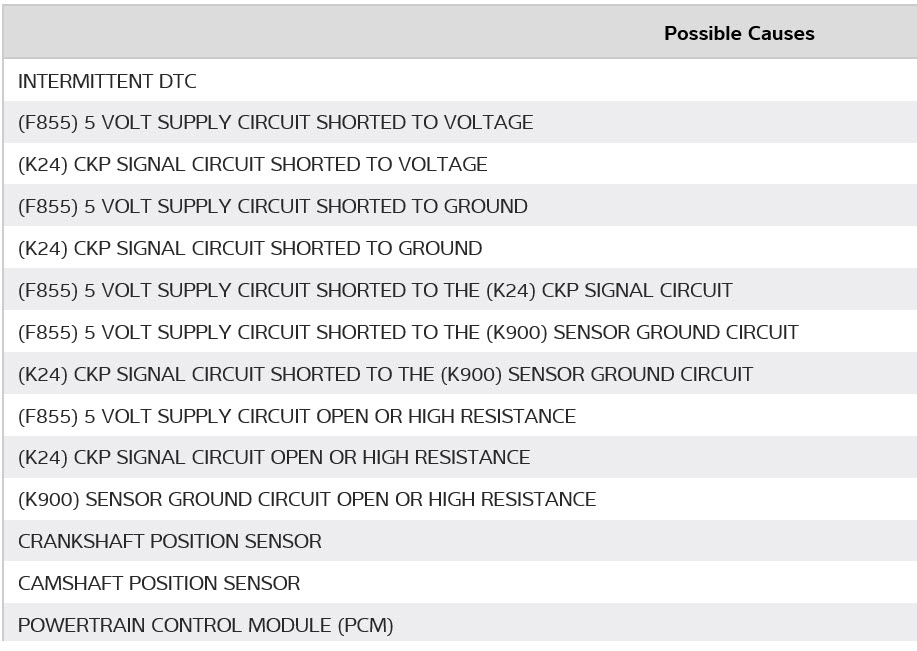The height and width of the screenshot is (651, 917).
Task: Select F855 5 volt supply shorted to voltage
Action: pos(275,123)
